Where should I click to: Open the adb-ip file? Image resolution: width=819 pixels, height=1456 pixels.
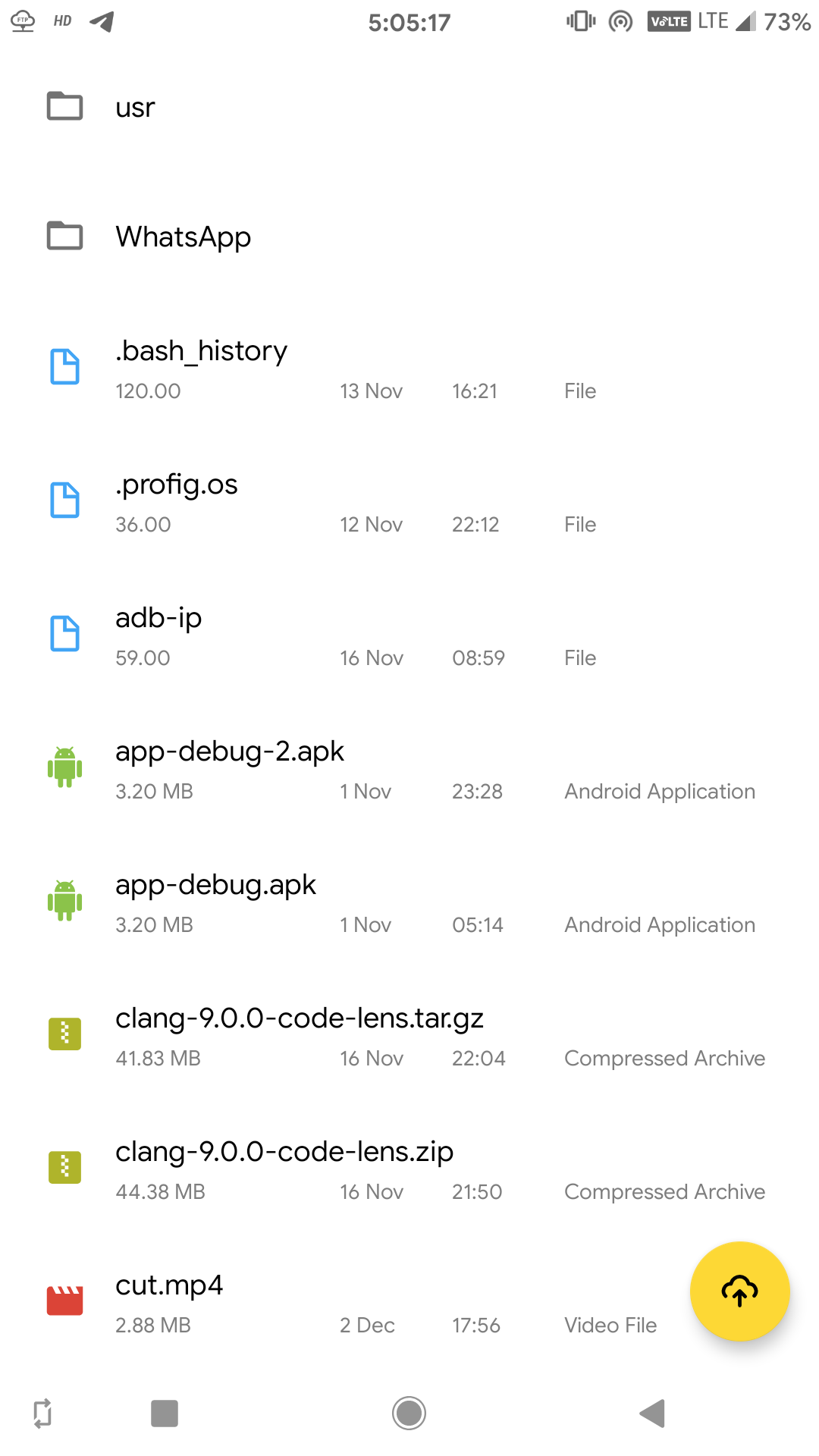point(158,618)
